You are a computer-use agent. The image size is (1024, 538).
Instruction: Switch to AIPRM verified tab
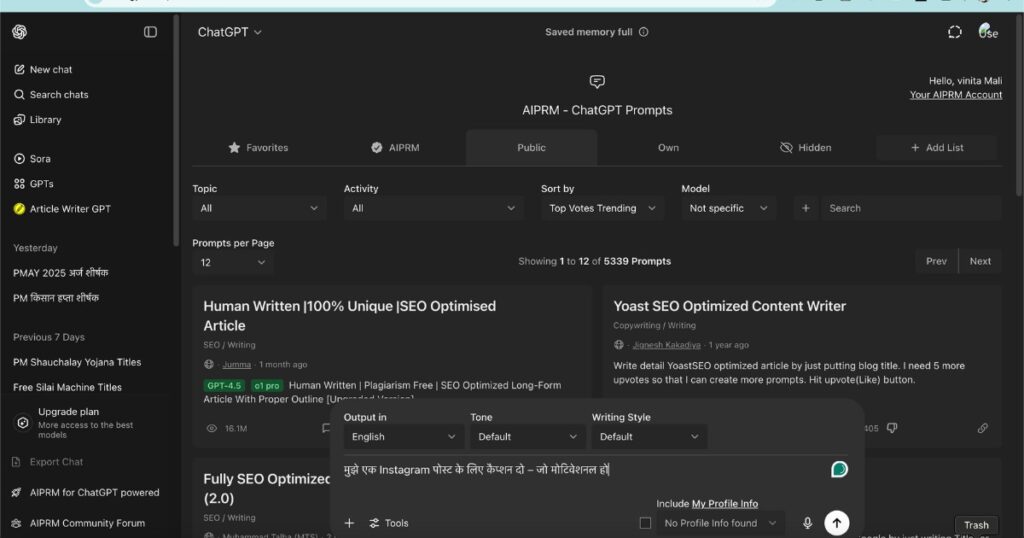tap(395, 148)
